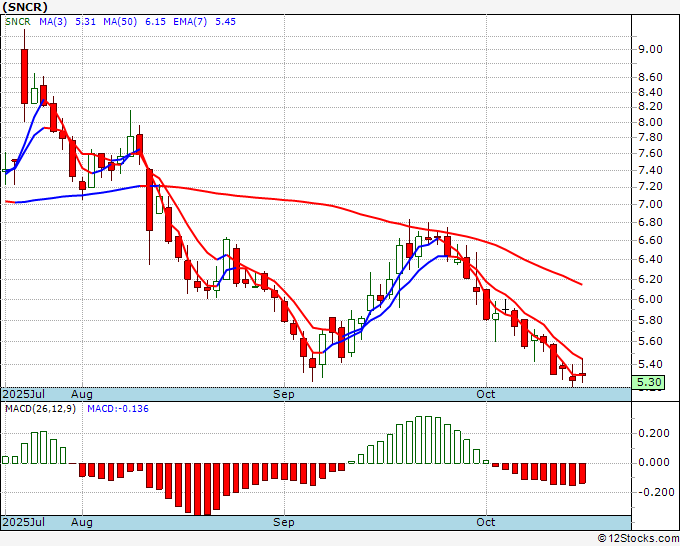This screenshot has width=680, height=546.
Task: Click the 0.000 MACD axis label
Action: pos(654,462)
